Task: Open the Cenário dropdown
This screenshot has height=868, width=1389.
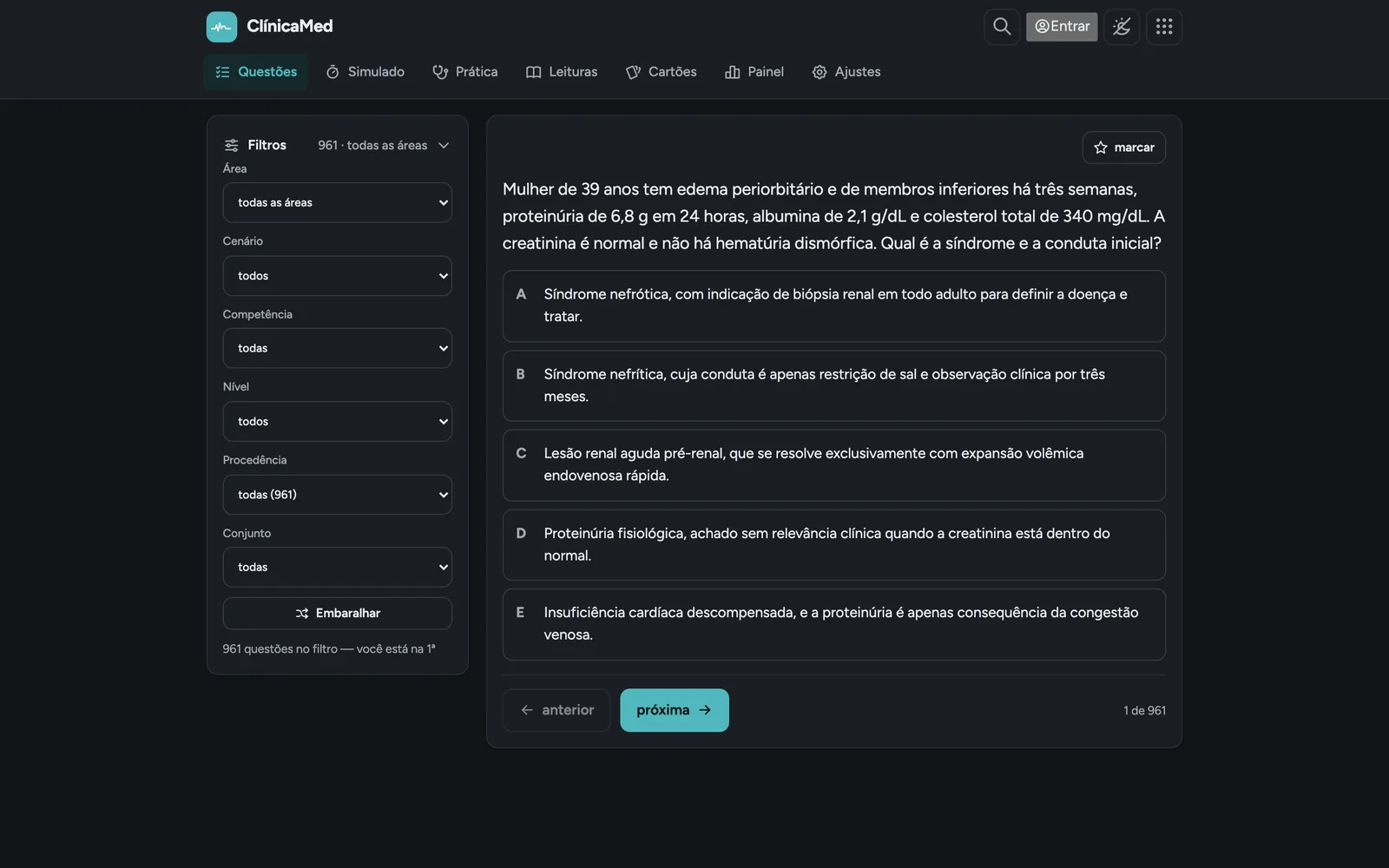Action: coord(338,276)
